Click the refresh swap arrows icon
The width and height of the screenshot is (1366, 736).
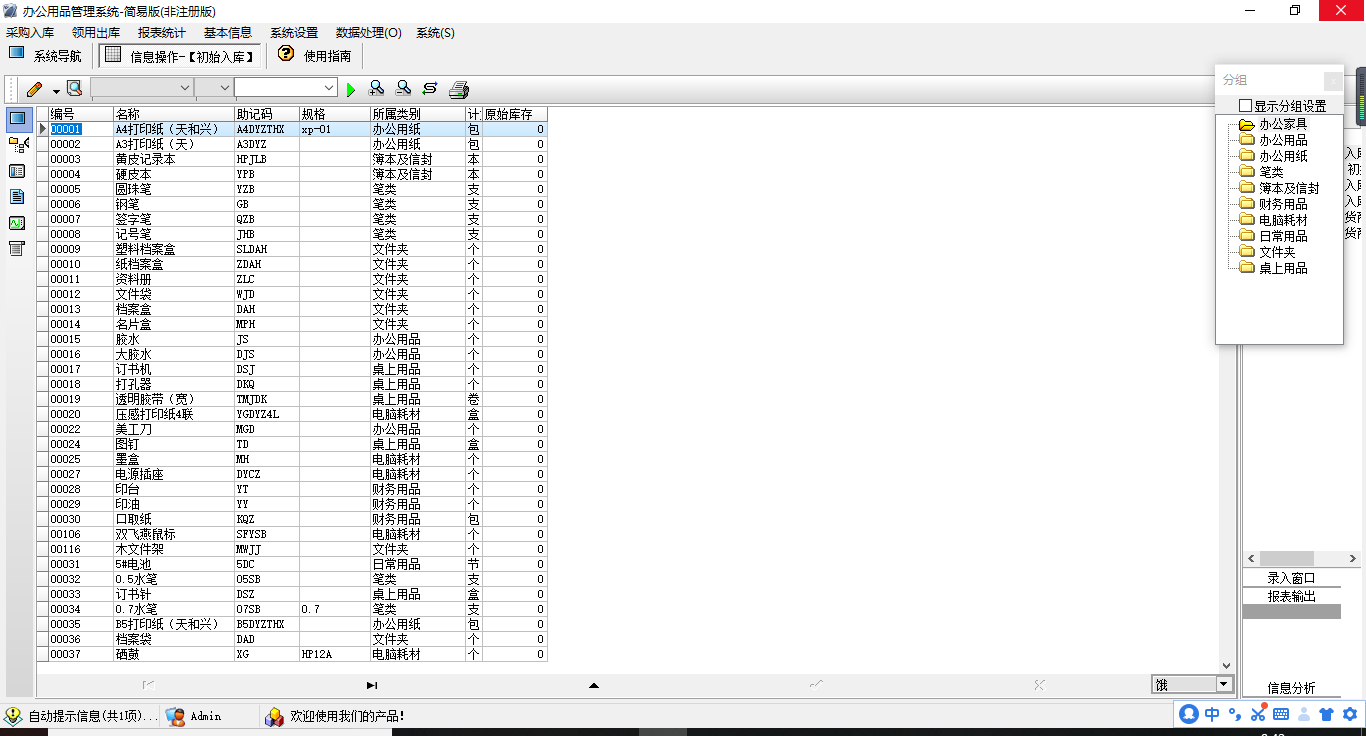430,89
